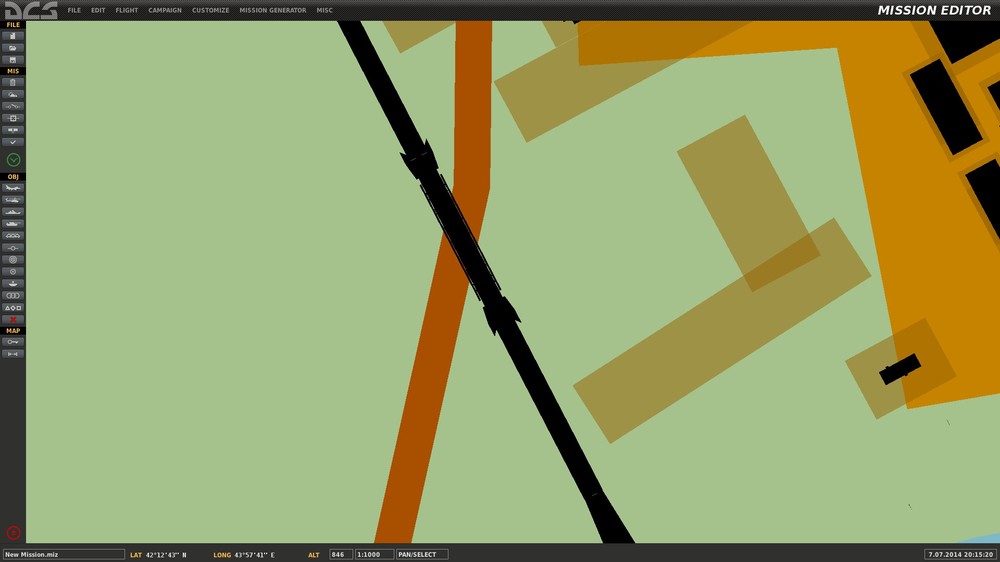
Task: Select the trigger zone circle icon
Action: click(13, 272)
